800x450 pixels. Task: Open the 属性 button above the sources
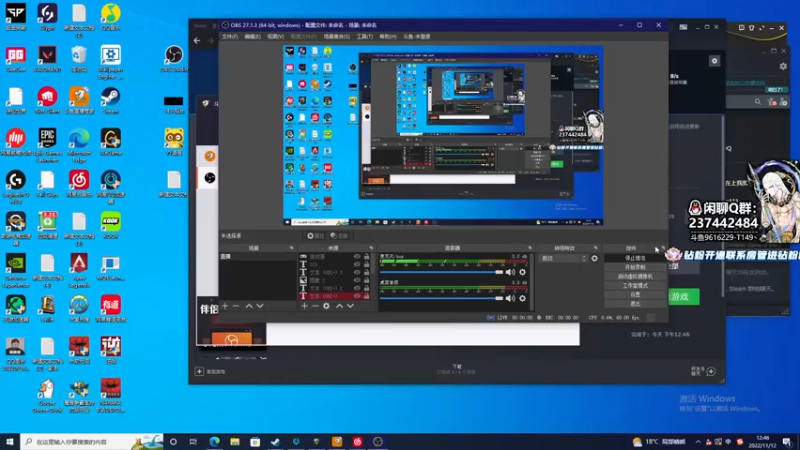[x=315, y=236]
